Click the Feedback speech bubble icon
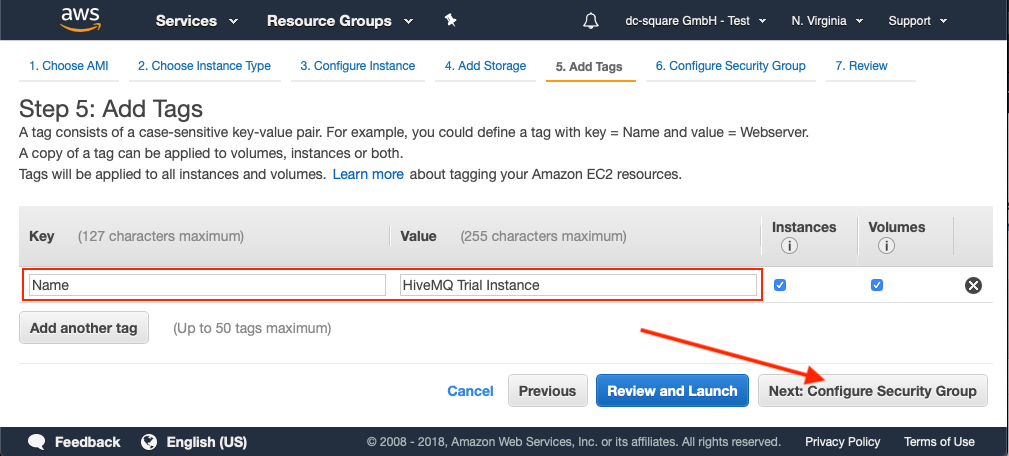Viewport: 1009px width, 456px height. click(x=37, y=442)
